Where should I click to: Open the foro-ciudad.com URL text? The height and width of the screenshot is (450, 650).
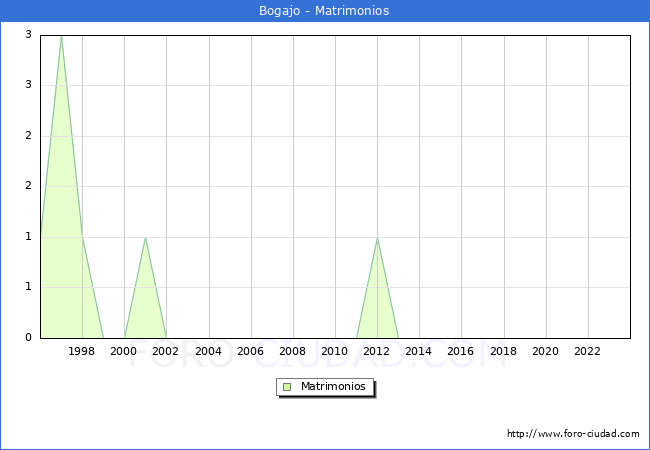click(573, 434)
